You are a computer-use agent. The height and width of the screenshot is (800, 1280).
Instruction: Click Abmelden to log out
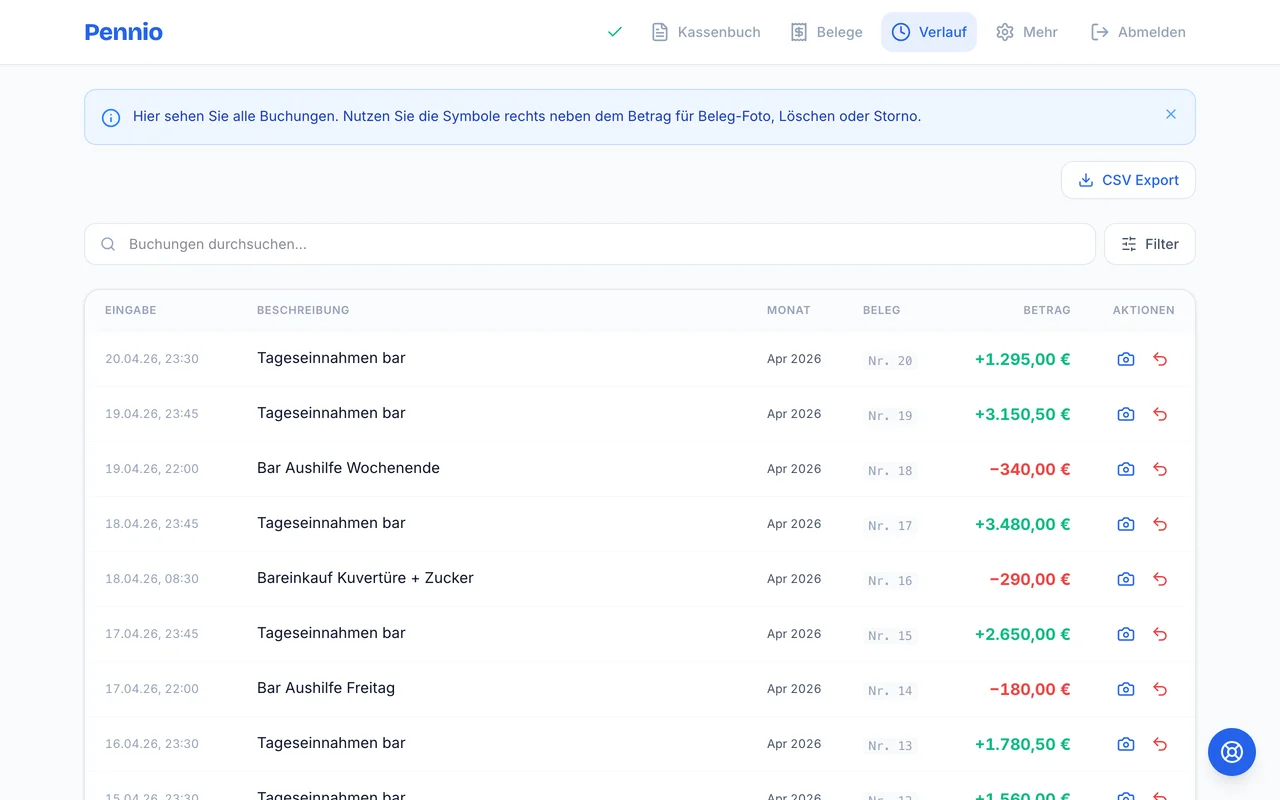point(1138,32)
